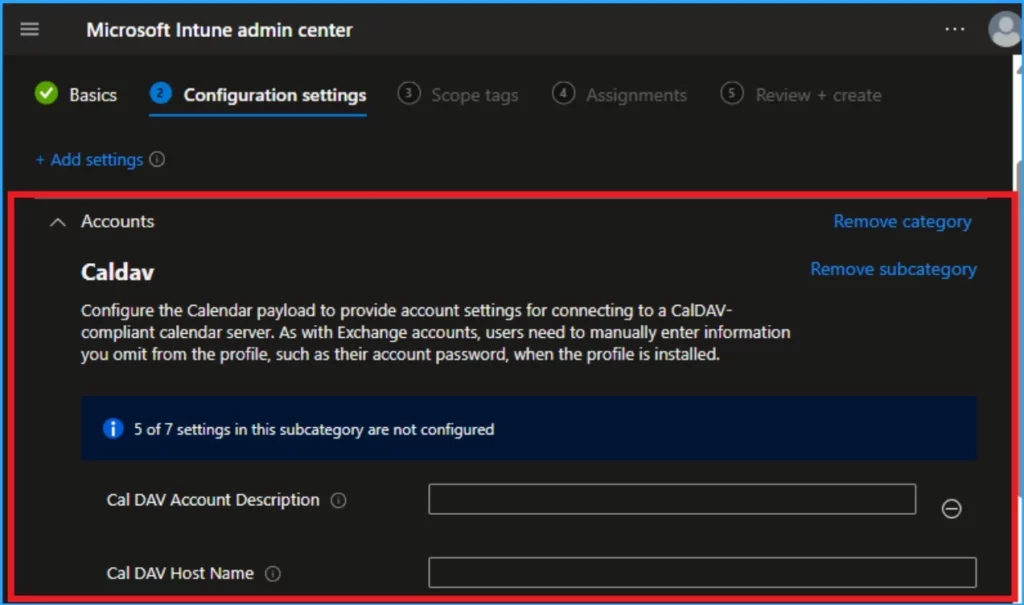Remove the Cal DAV Account Description setting
The height and width of the screenshot is (605, 1024).
[x=951, y=508]
